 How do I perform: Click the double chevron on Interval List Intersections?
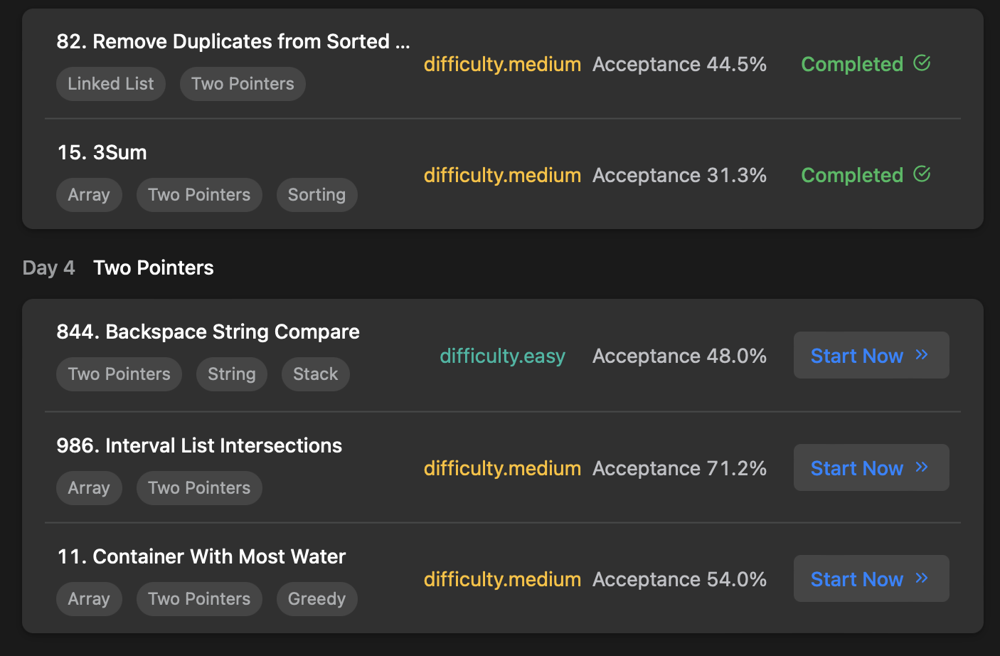click(x=922, y=467)
